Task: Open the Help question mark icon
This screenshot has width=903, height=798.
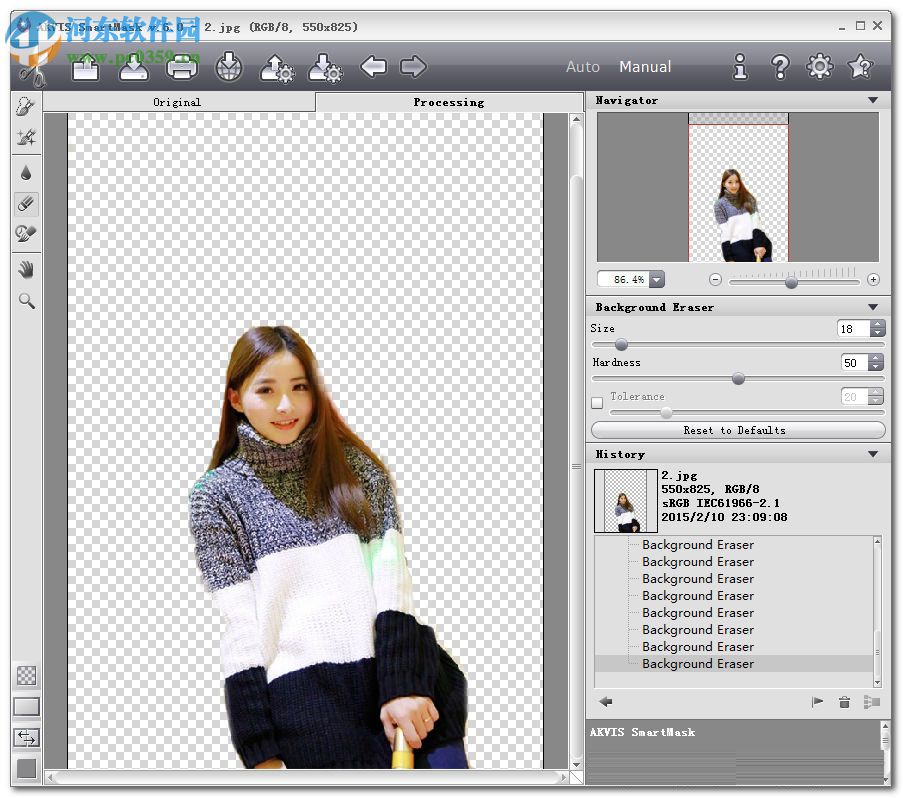Action: (780, 67)
